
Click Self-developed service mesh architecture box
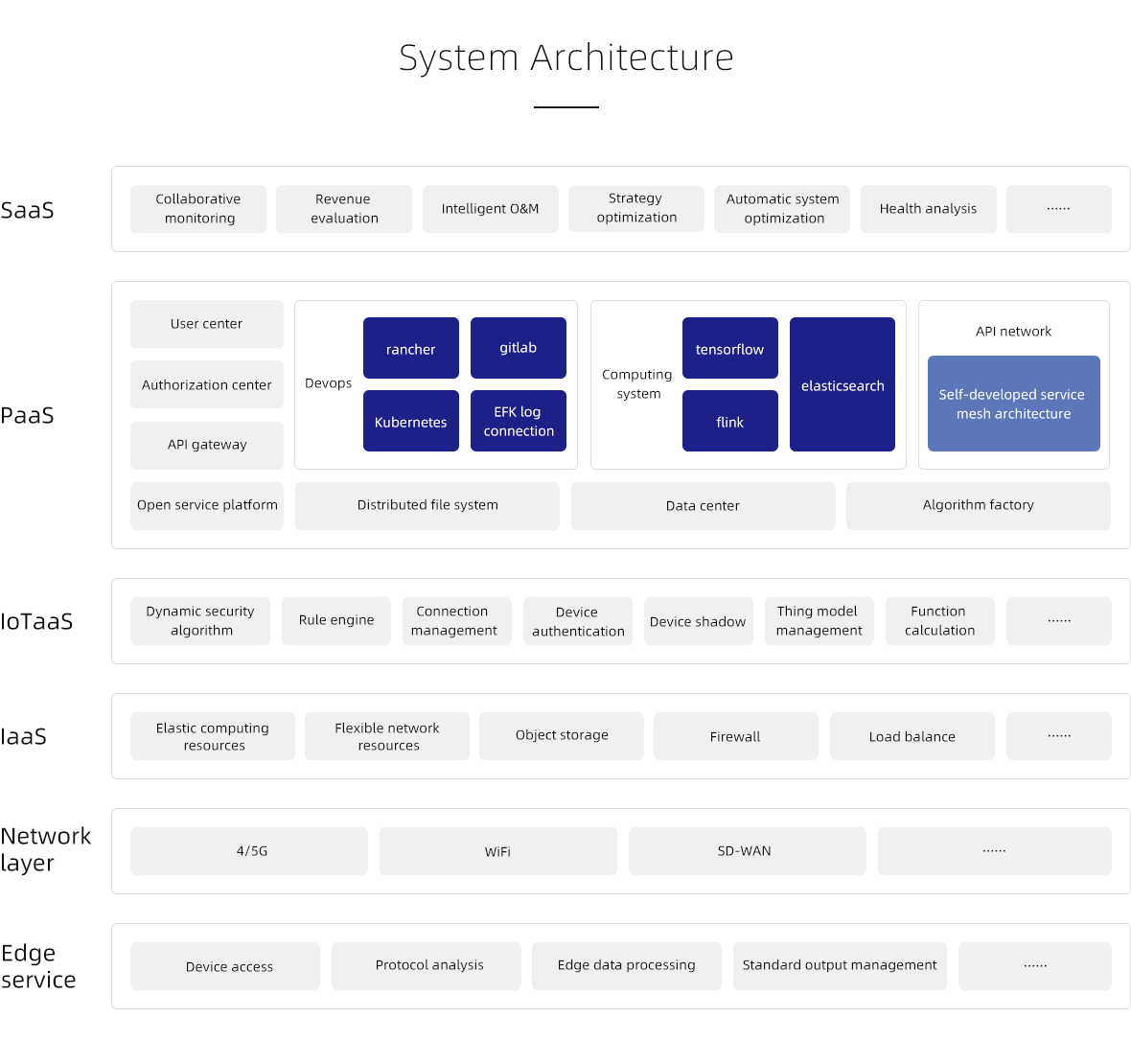pyautogui.click(x=1013, y=404)
